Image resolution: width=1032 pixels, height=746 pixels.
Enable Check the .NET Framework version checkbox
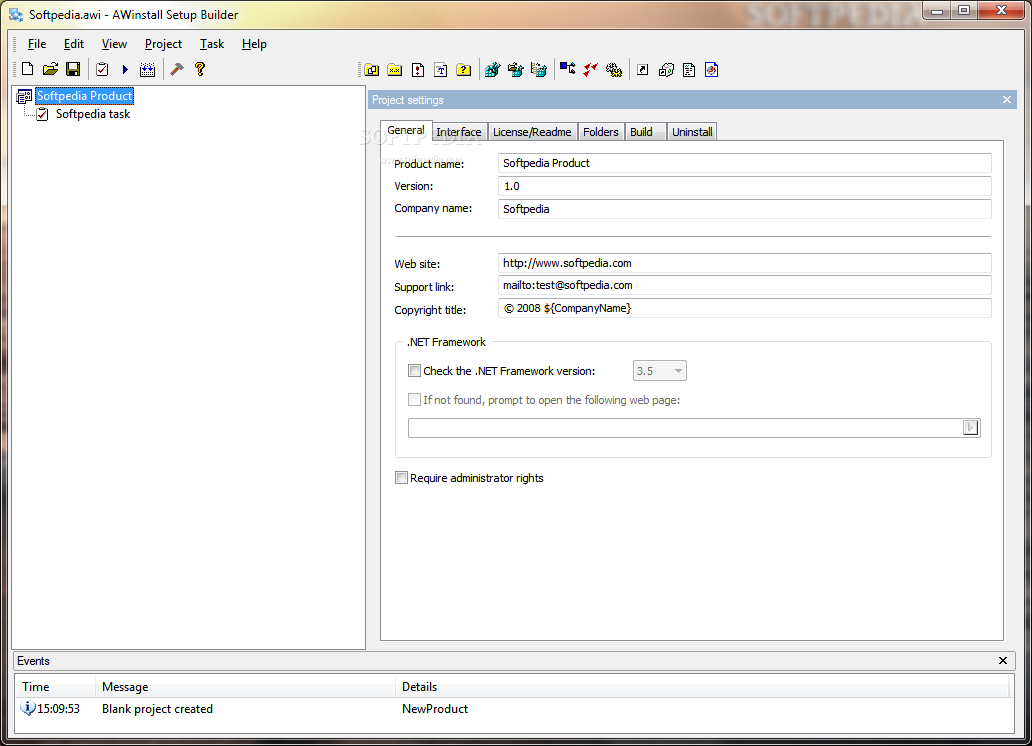coord(414,371)
